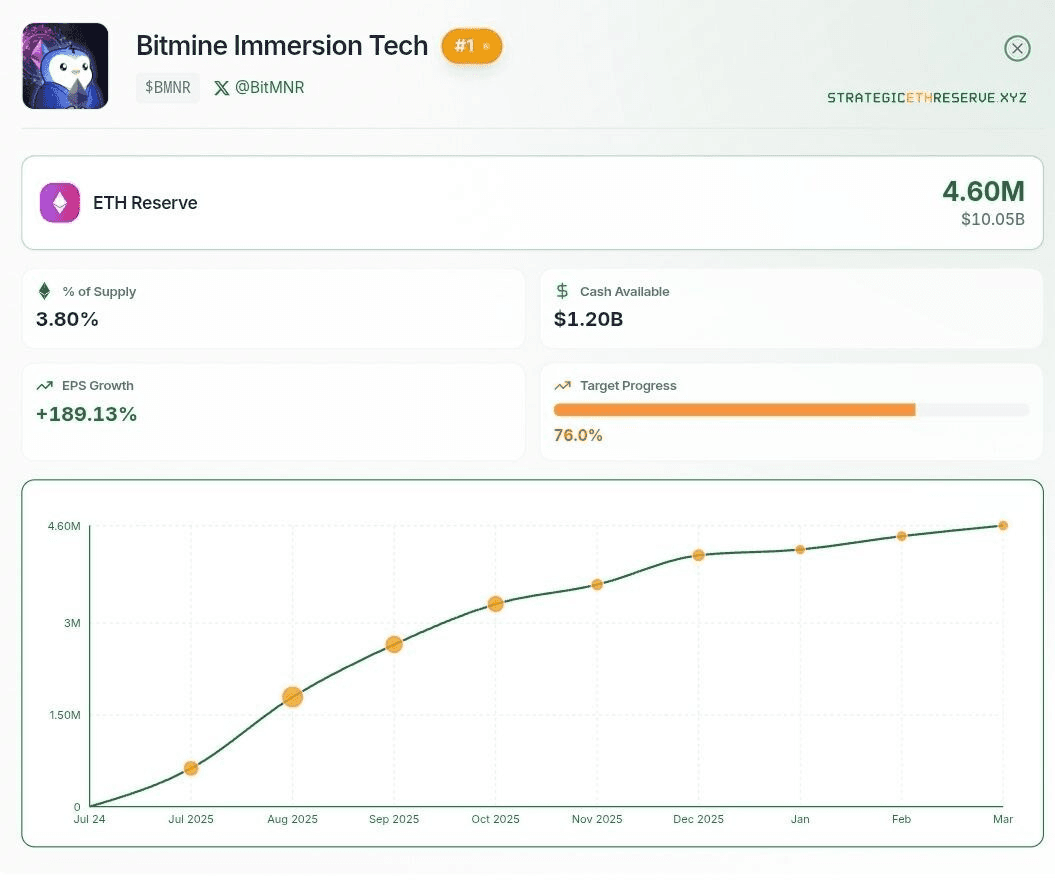
Task: Click the +189.13% growth value
Action: pyautogui.click(x=86, y=414)
